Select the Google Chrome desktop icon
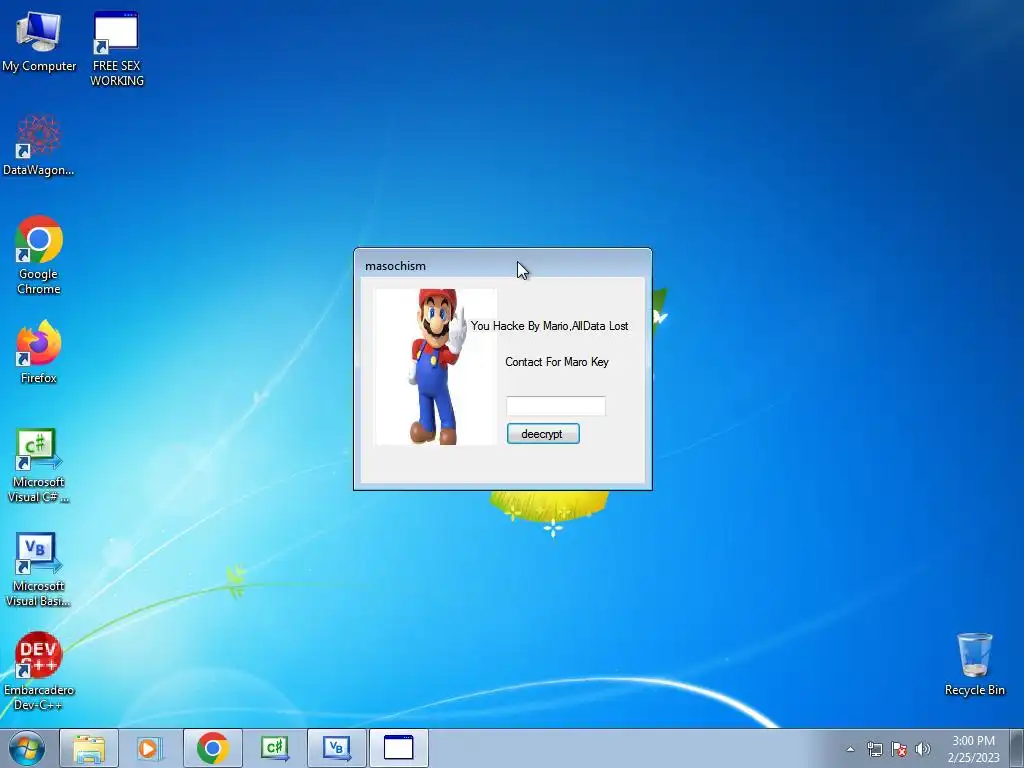Screen dimensions: 1024x768 (39, 255)
